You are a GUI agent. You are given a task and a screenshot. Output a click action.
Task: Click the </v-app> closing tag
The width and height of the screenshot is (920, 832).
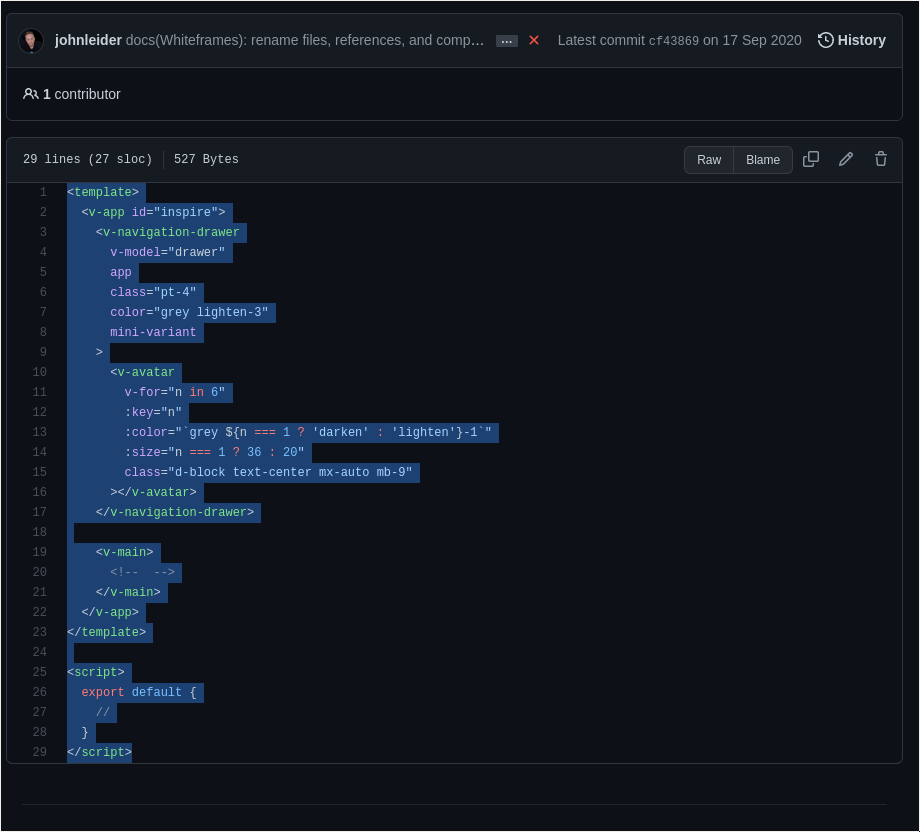tap(110, 611)
